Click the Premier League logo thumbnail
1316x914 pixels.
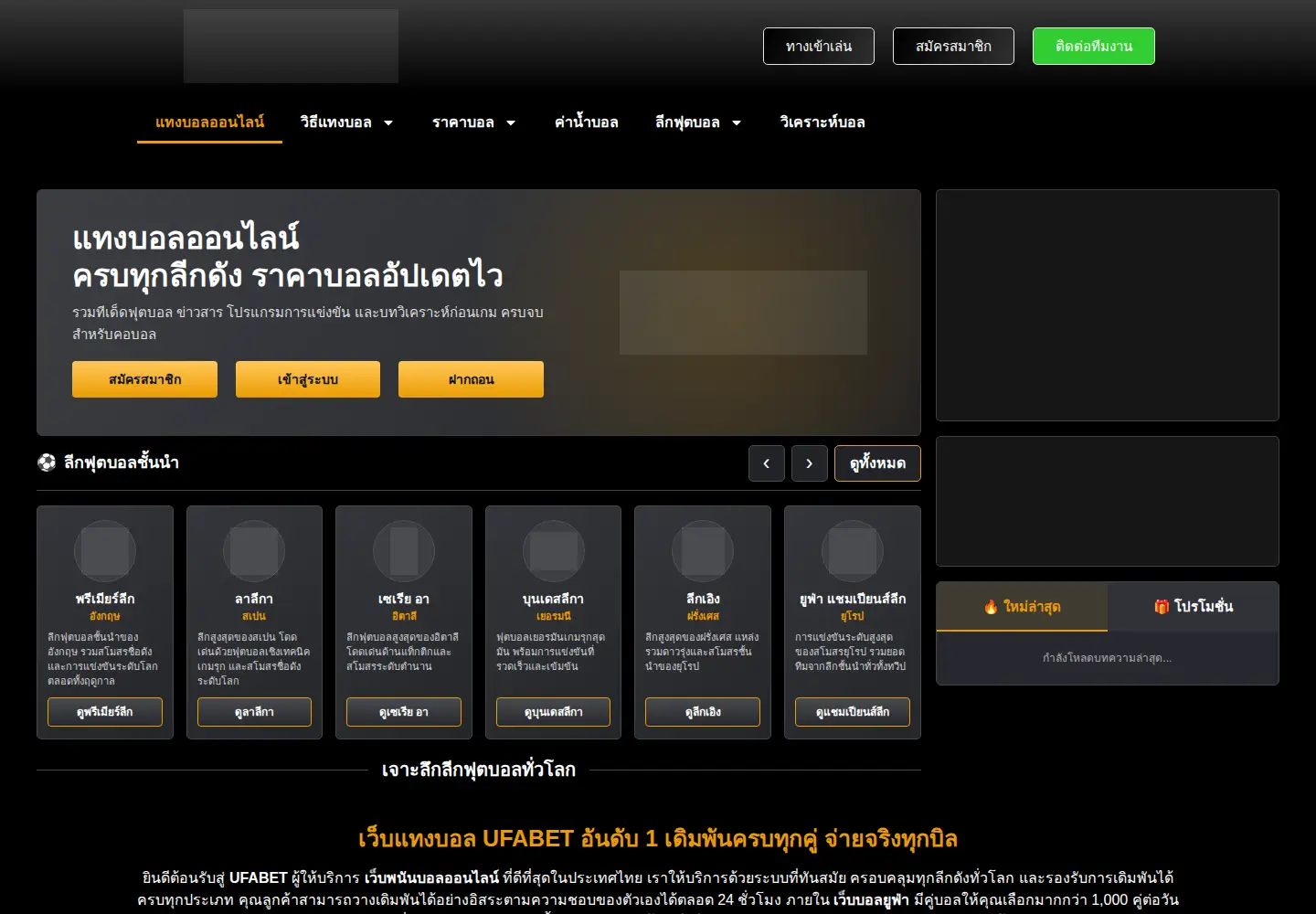coord(105,551)
